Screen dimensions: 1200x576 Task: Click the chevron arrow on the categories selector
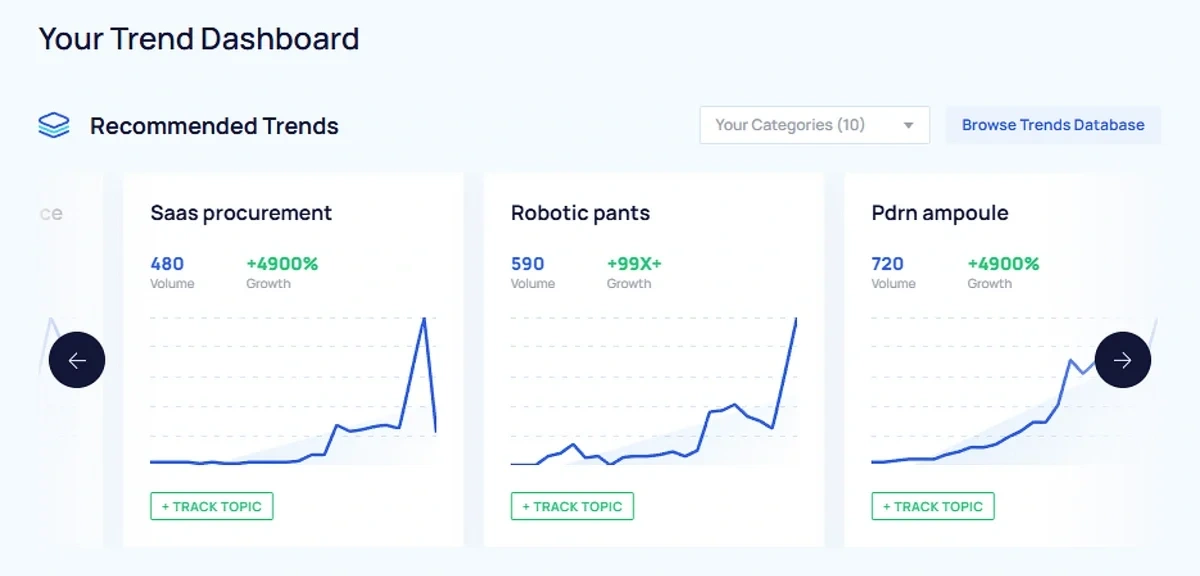click(908, 125)
